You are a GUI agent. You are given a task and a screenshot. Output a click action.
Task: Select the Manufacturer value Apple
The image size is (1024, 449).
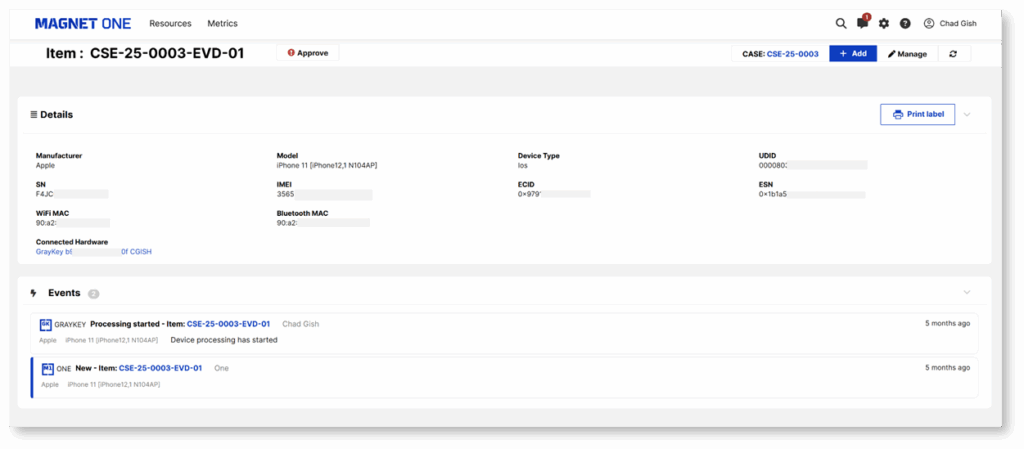[46, 166]
